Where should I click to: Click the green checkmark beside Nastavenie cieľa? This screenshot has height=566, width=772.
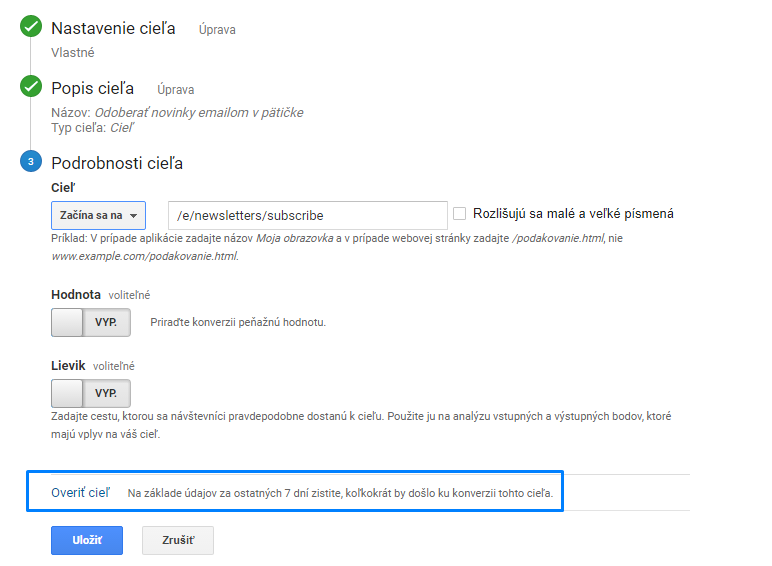(31, 26)
